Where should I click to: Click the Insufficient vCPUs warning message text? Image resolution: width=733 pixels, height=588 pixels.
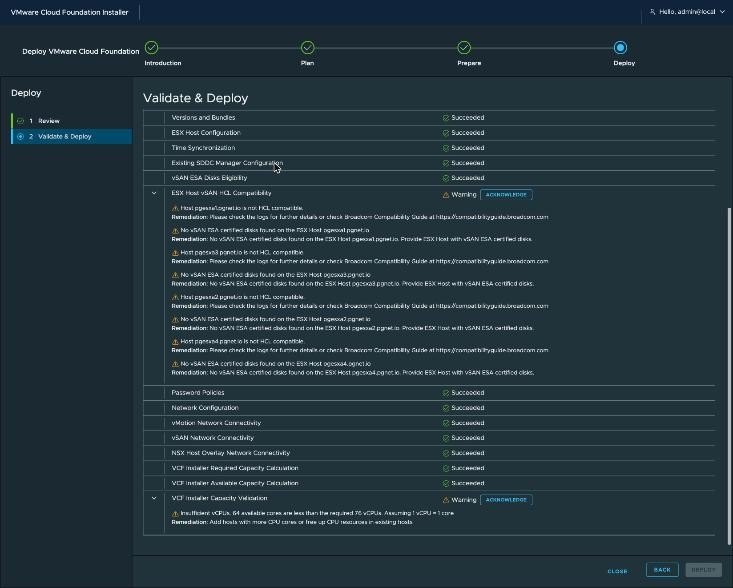click(317, 513)
